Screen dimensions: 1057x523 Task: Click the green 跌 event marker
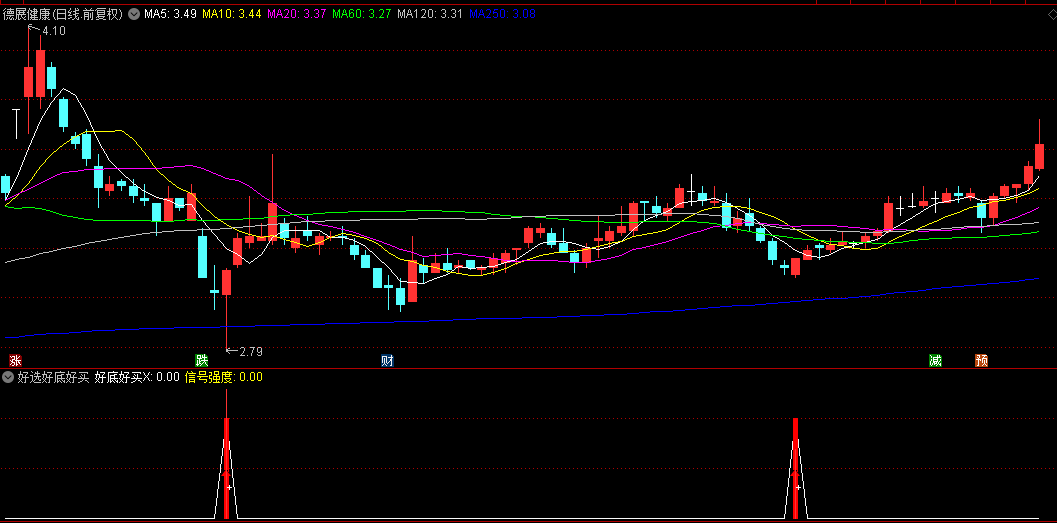pyautogui.click(x=201, y=361)
